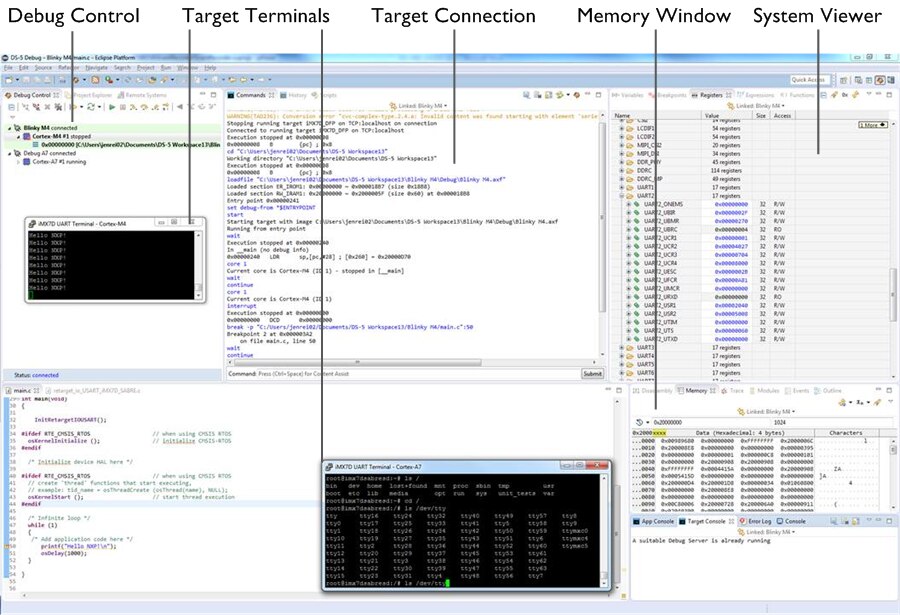Collapse the Blinky M4 connection node
This screenshot has width=900, height=615.
(x=9, y=128)
